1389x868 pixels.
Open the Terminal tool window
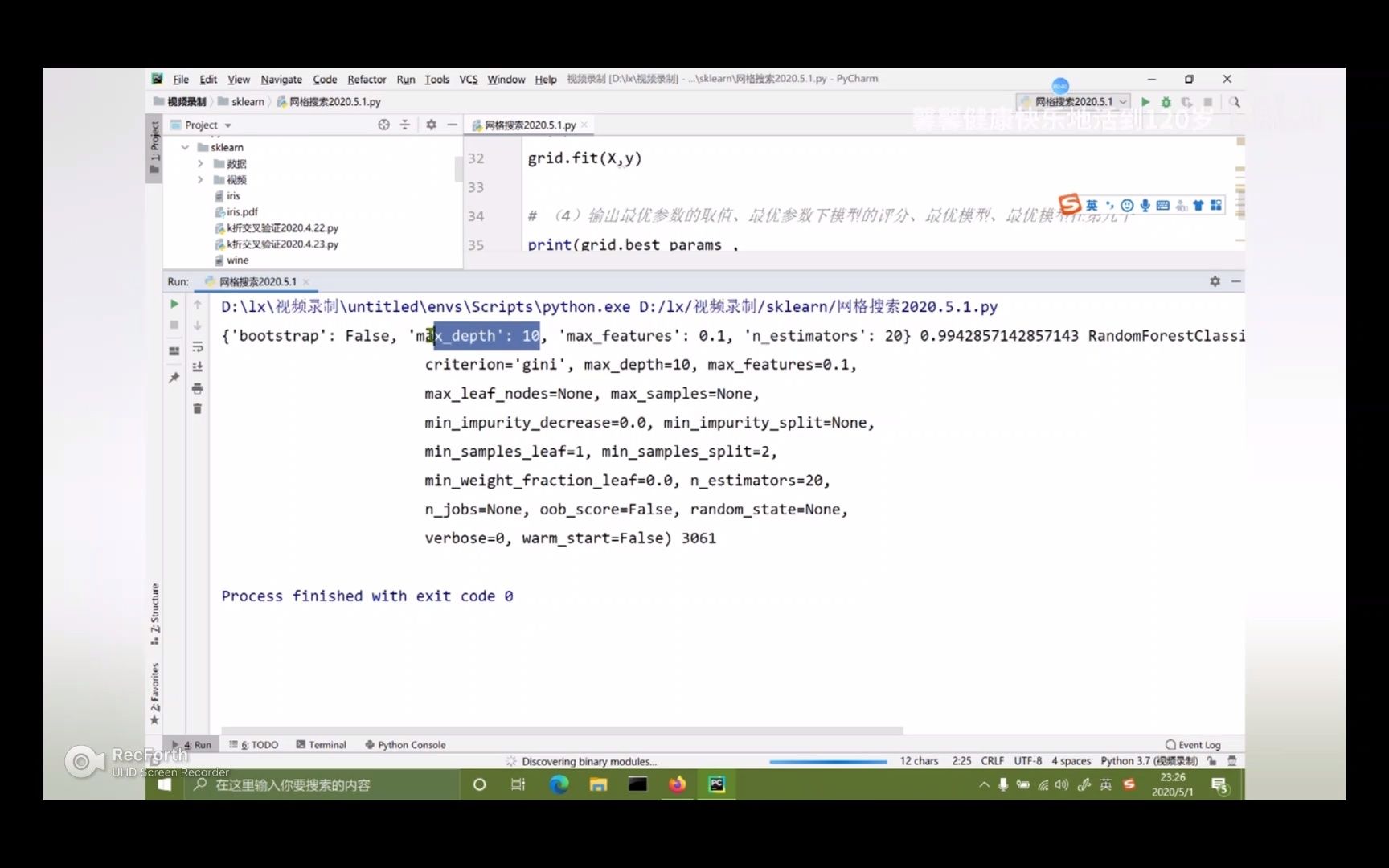321,745
